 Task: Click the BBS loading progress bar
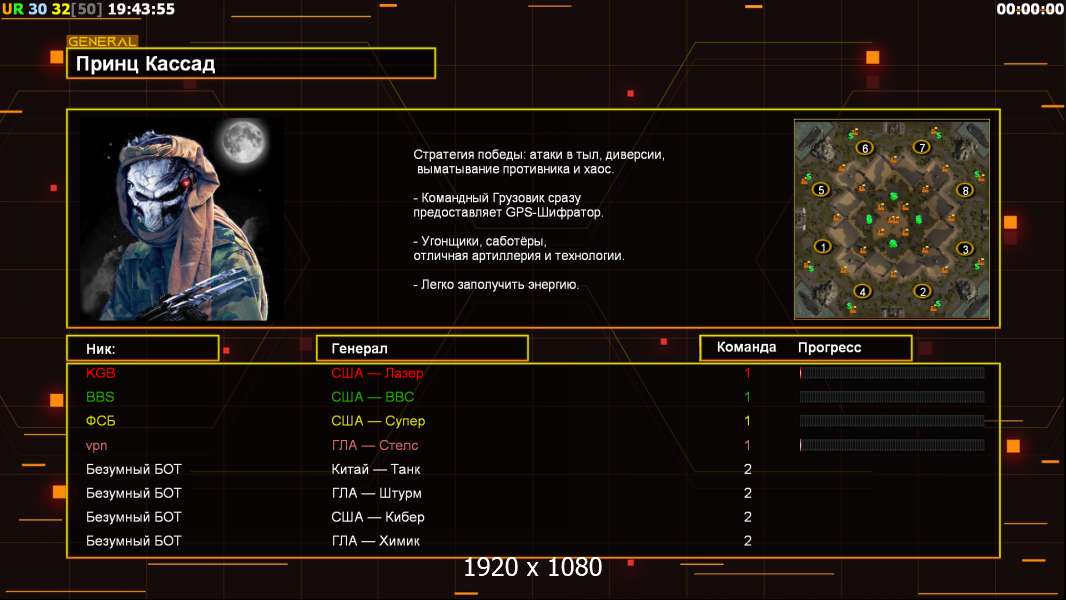tap(892, 397)
